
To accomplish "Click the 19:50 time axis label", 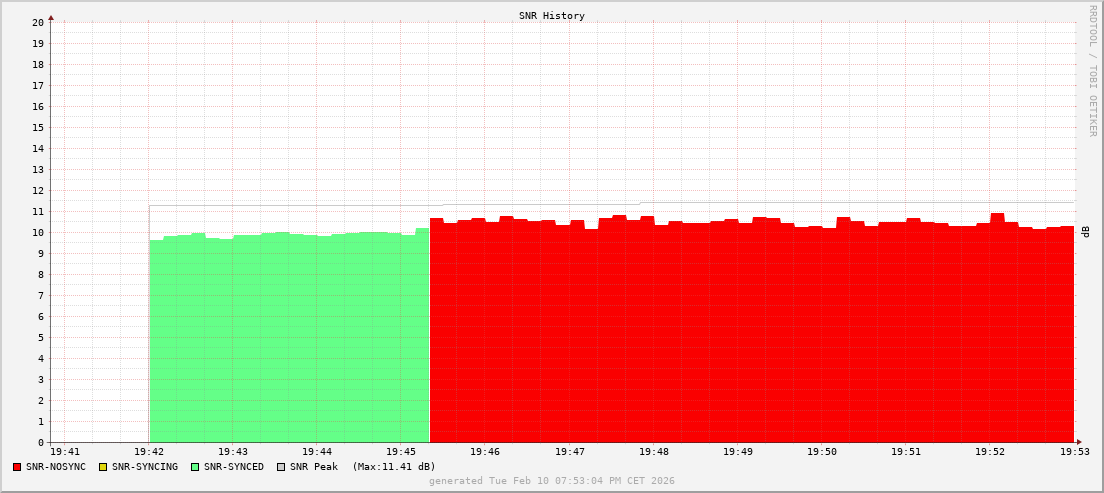I will click(x=821, y=452).
